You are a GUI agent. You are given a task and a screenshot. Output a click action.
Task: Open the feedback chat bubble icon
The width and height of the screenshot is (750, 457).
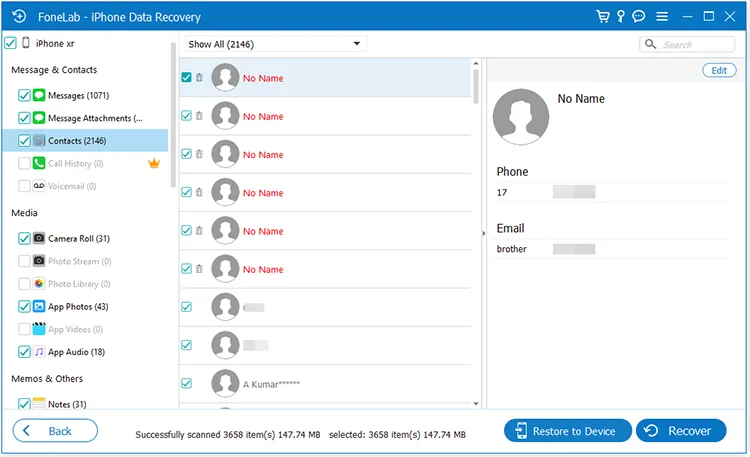coord(639,17)
